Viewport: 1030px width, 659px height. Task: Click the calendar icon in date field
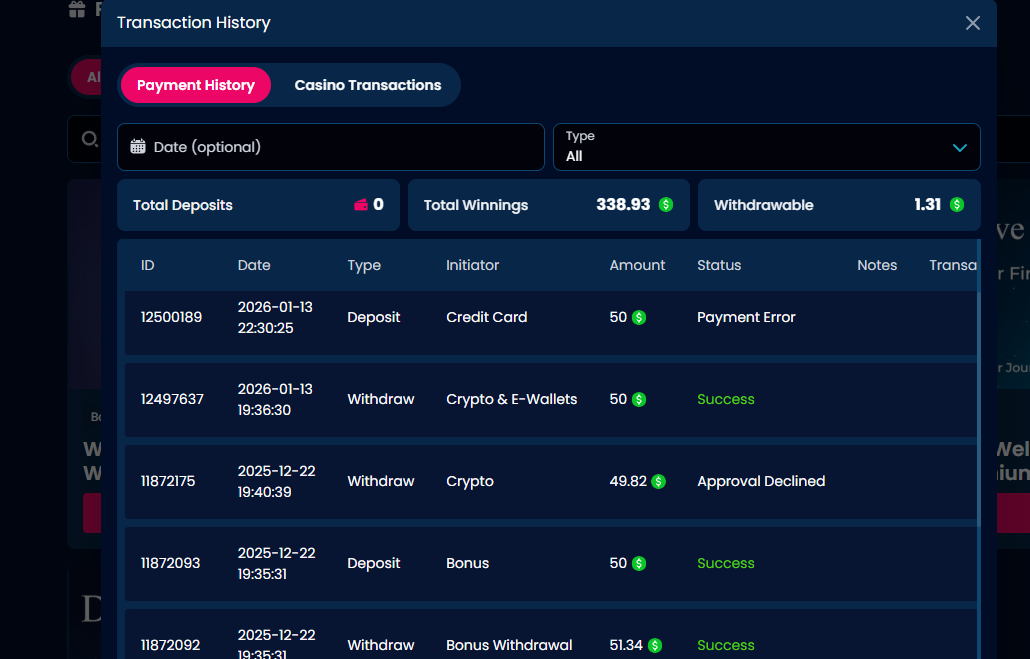tap(138, 147)
